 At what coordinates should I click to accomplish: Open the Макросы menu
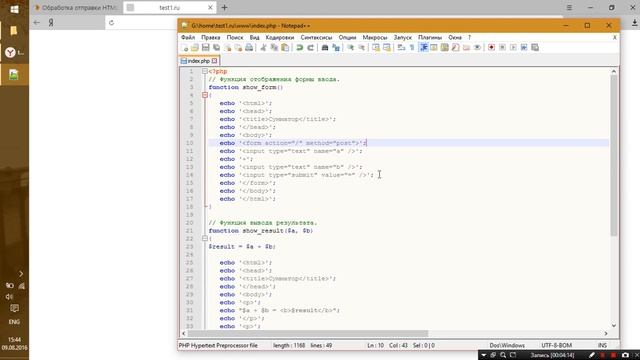[x=375, y=37]
